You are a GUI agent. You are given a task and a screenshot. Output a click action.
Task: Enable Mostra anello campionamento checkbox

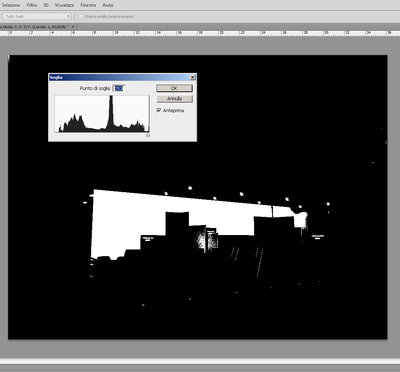pos(81,16)
